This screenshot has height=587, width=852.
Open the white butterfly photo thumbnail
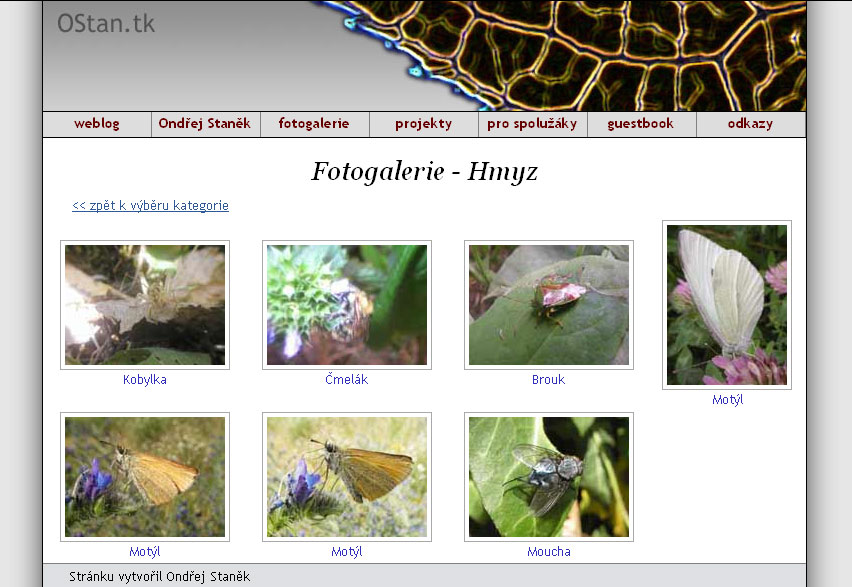[727, 305]
